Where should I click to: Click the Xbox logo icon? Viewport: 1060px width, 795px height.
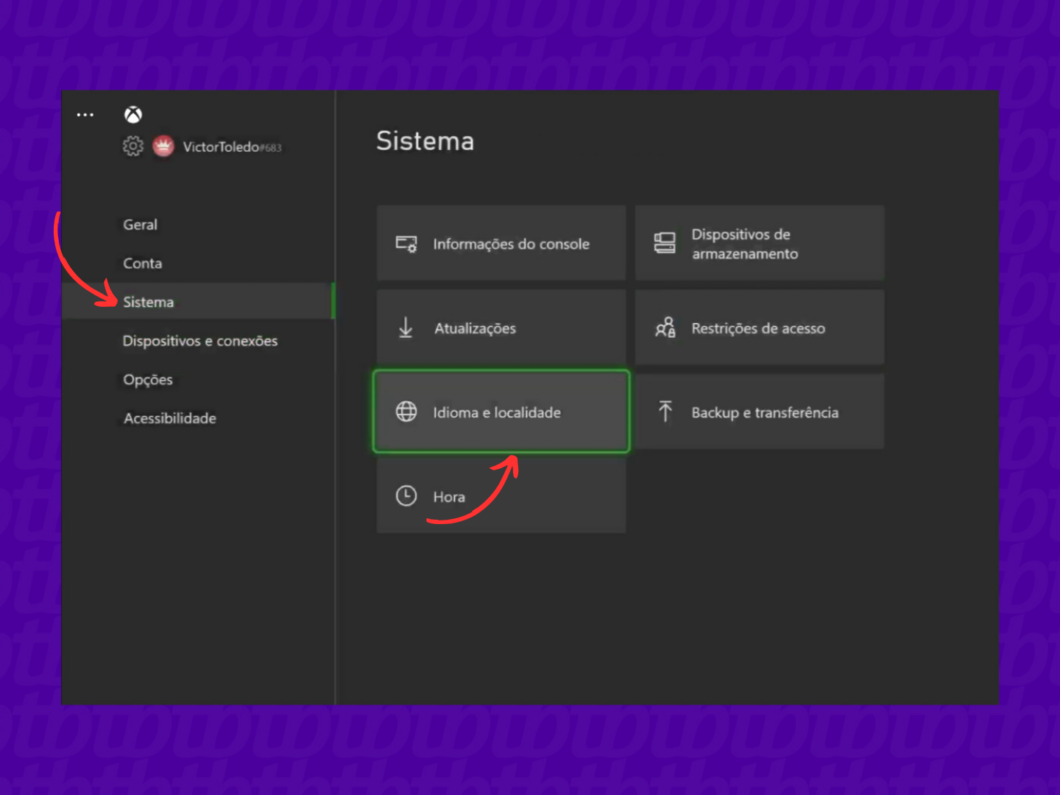133,115
